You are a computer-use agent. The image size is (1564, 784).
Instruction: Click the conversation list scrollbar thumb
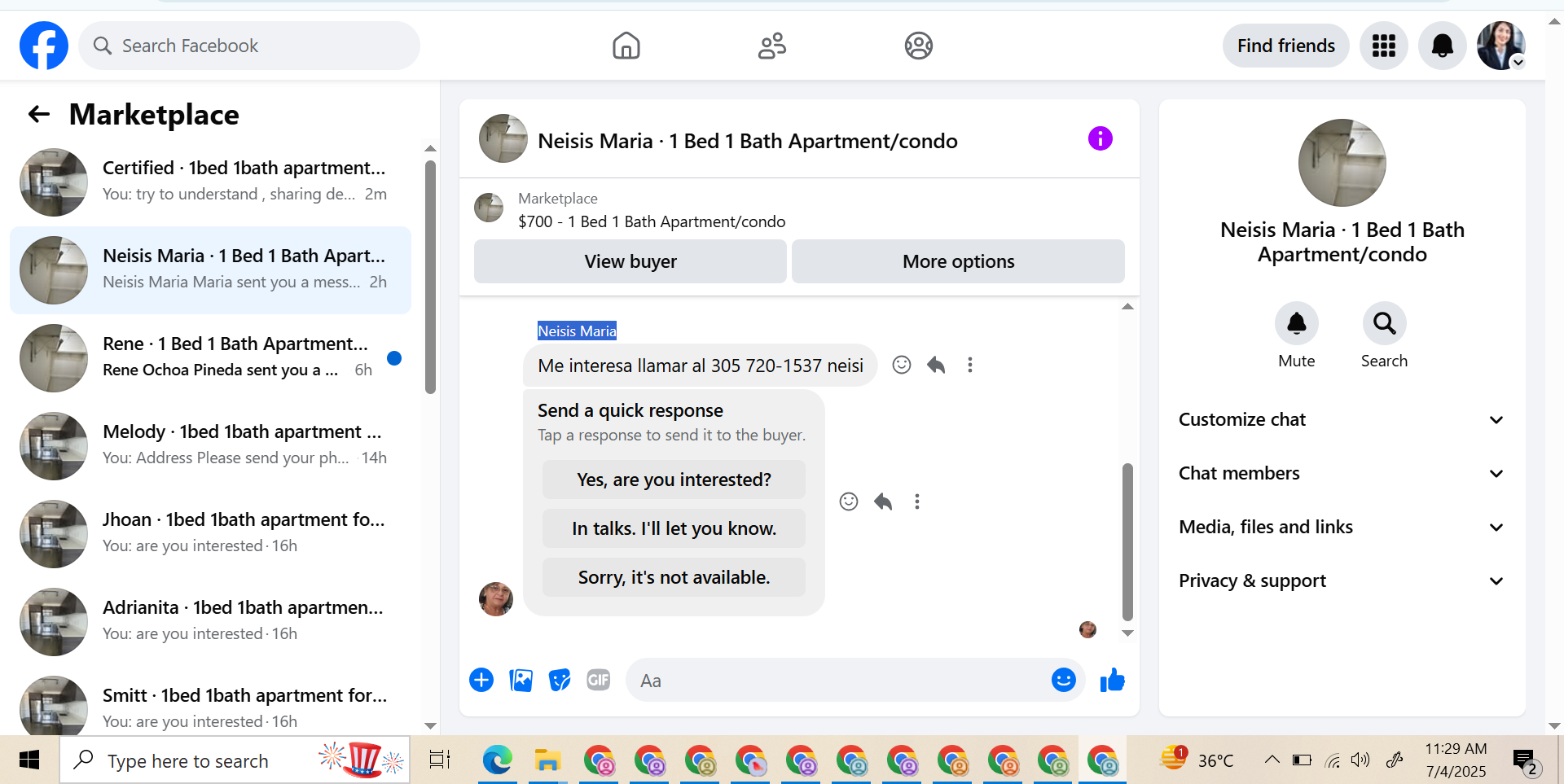(x=430, y=277)
